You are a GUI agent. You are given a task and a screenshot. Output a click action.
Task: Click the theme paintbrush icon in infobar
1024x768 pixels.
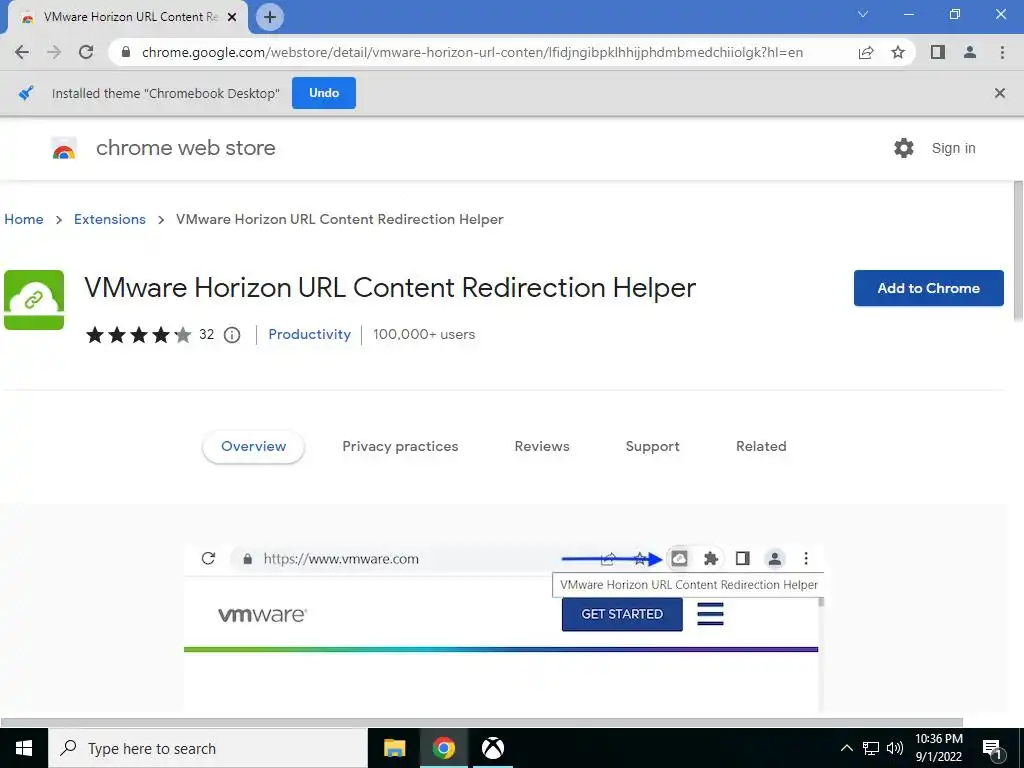point(26,93)
